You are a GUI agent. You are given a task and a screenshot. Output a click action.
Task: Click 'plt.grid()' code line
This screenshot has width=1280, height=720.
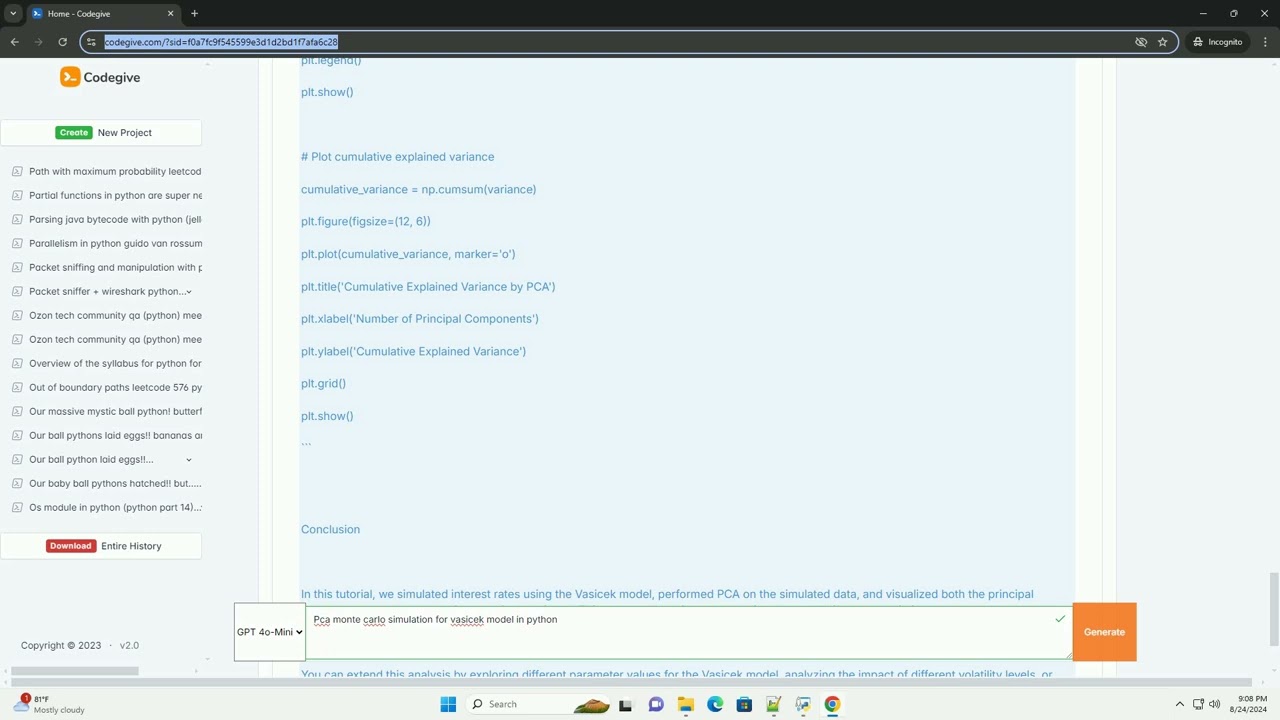(x=323, y=383)
